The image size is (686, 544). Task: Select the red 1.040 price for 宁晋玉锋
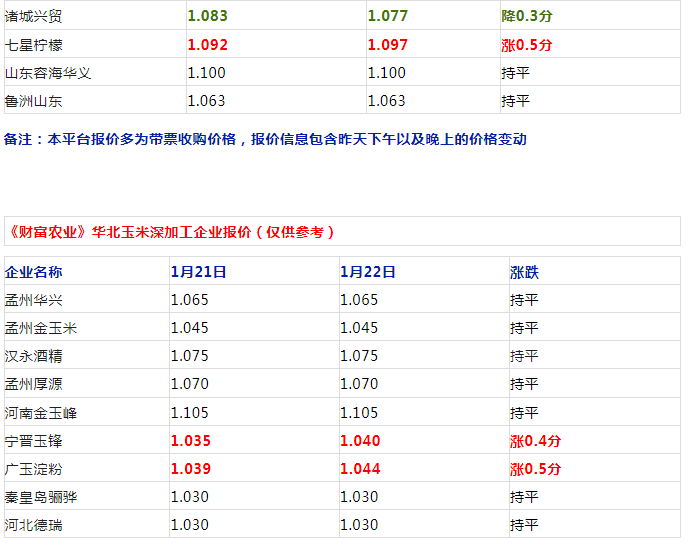tap(360, 441)
